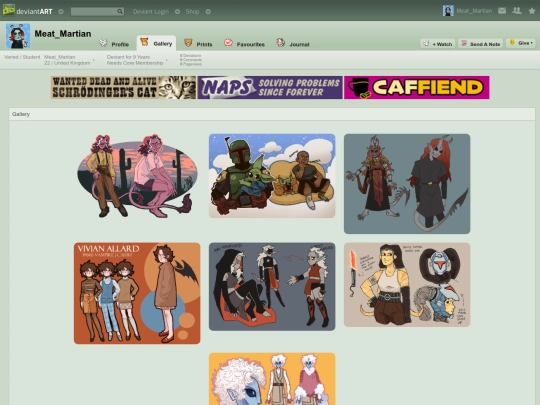Click the Meat_Martian username heading
This screenshot has height=405, width=540.
point(63,34)
